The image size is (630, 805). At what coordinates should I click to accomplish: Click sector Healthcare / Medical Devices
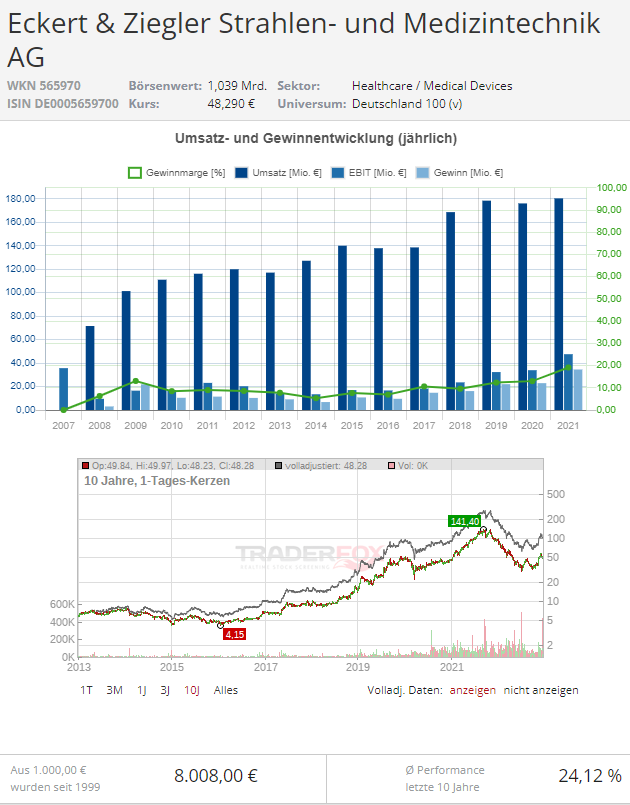click(x=432, y=86)
